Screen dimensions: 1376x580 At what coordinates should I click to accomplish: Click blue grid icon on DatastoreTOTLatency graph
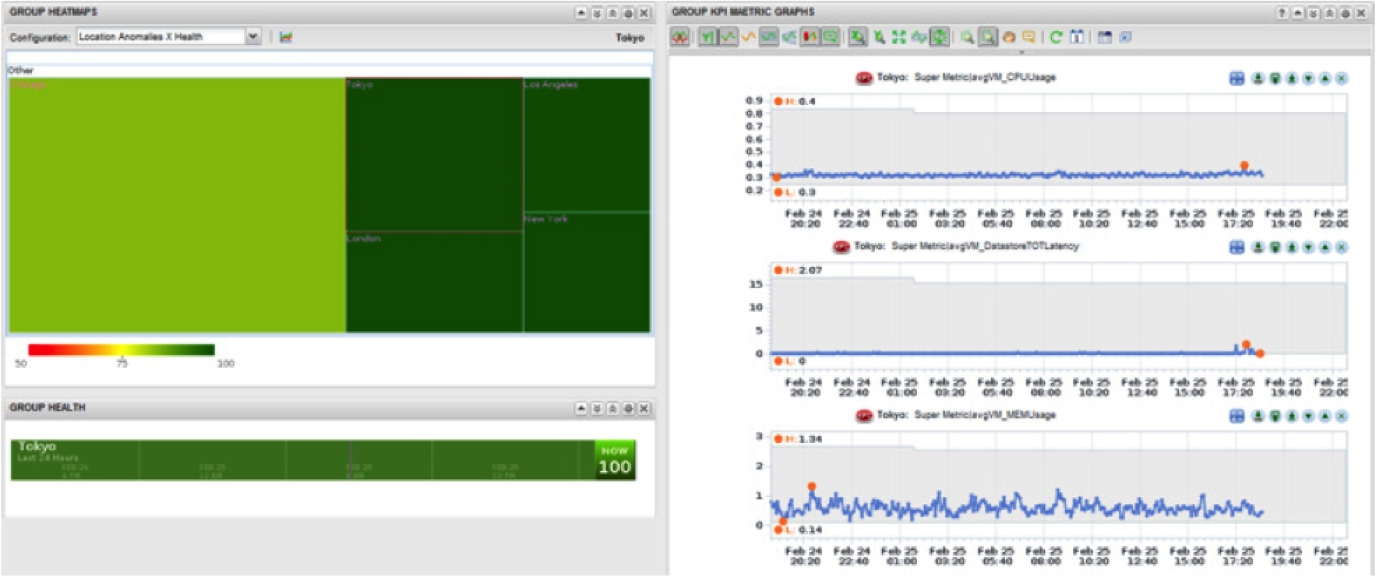[1237, 246]
